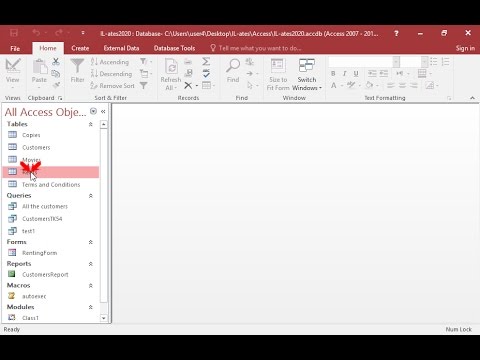Image resolution: width=480 pixels, height=360 pixels.
Task: Click the Help question mark icon
Action: point(396,33)
